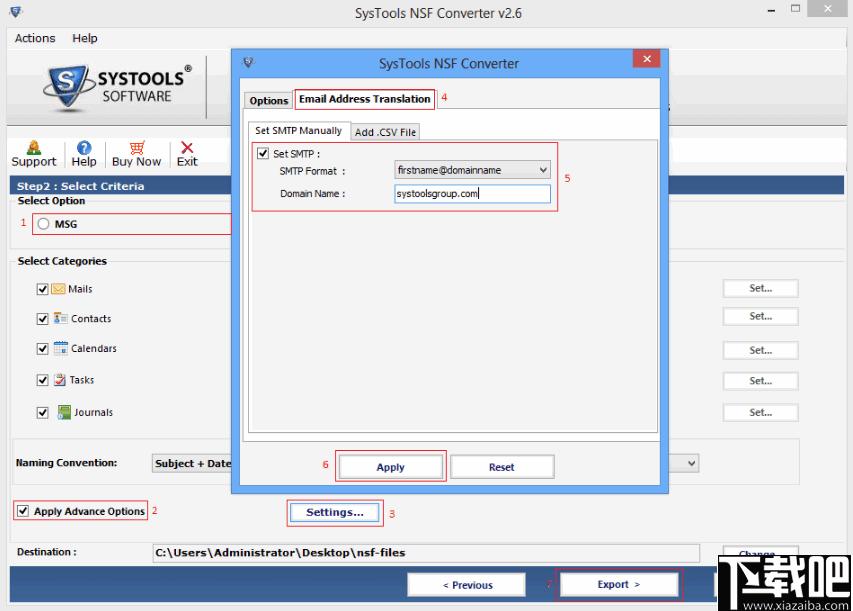
Task: Open the Naming Convention dropdown arrow
Action: (x=691, y=464)
